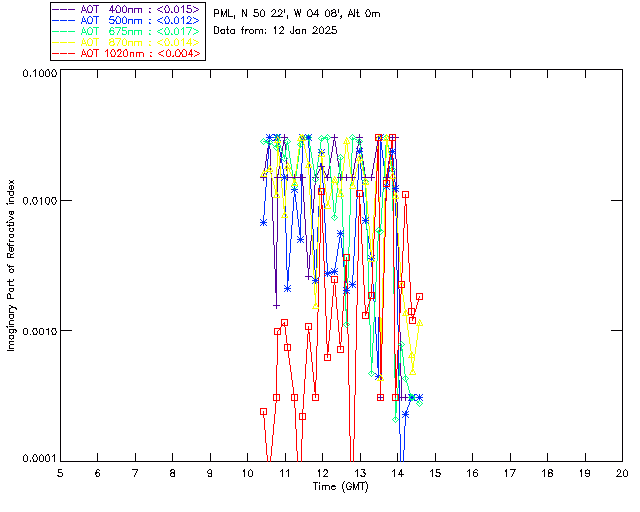Click the purple dashed line sample in legend
The height and width of the screenshot is (512, 640).
64,9
